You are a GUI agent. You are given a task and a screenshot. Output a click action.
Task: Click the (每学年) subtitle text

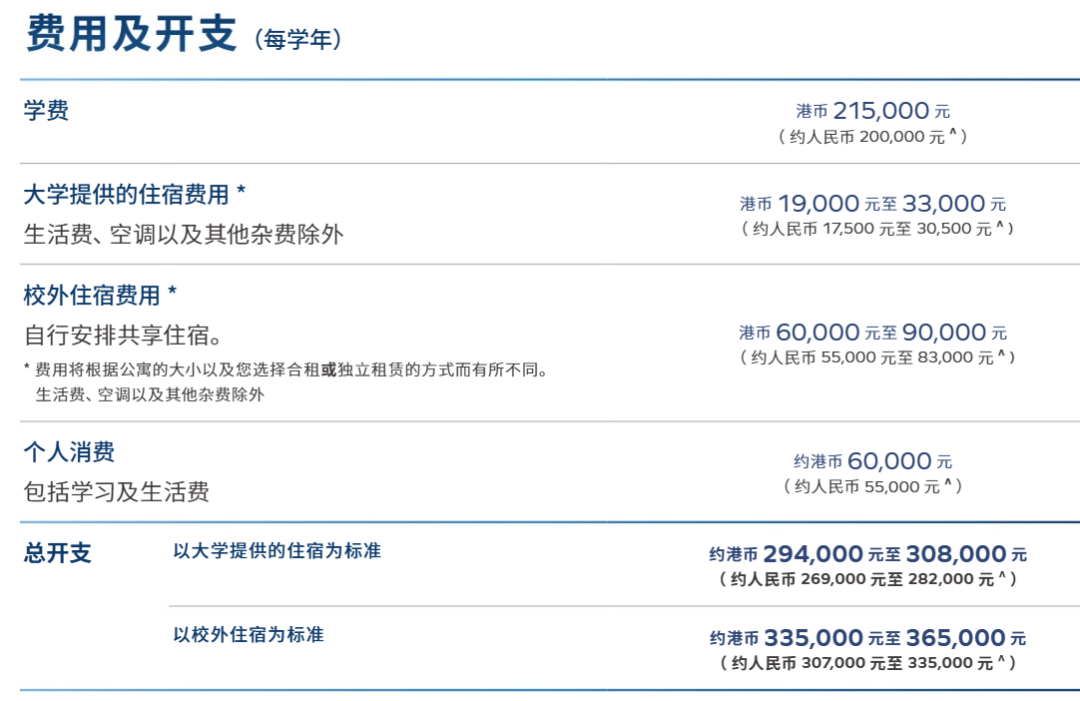tap(298, 40)
